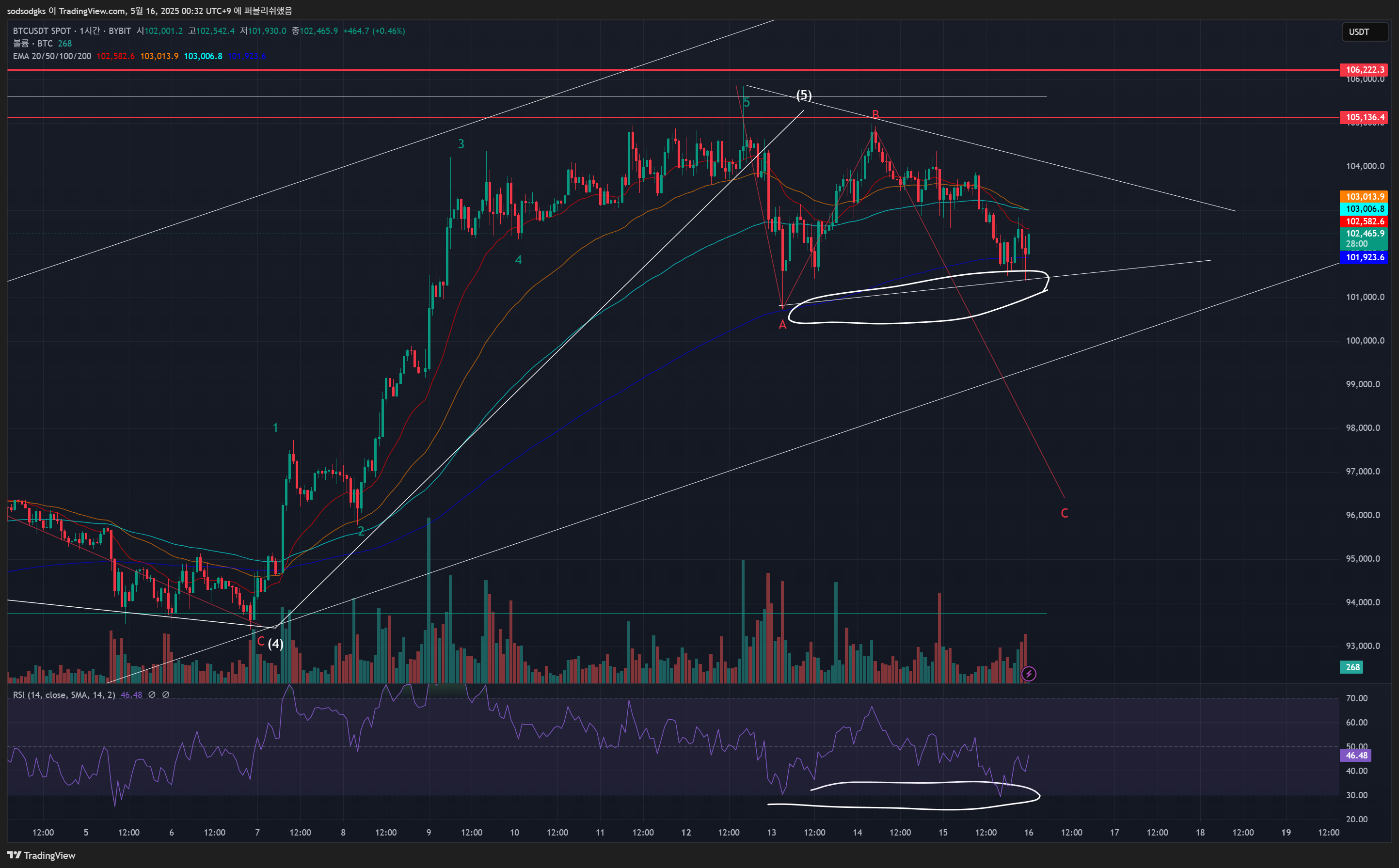1399x868 pixels.
Task: Select the 볼륨 · BTC indicator legend
Action: [33, 43]
